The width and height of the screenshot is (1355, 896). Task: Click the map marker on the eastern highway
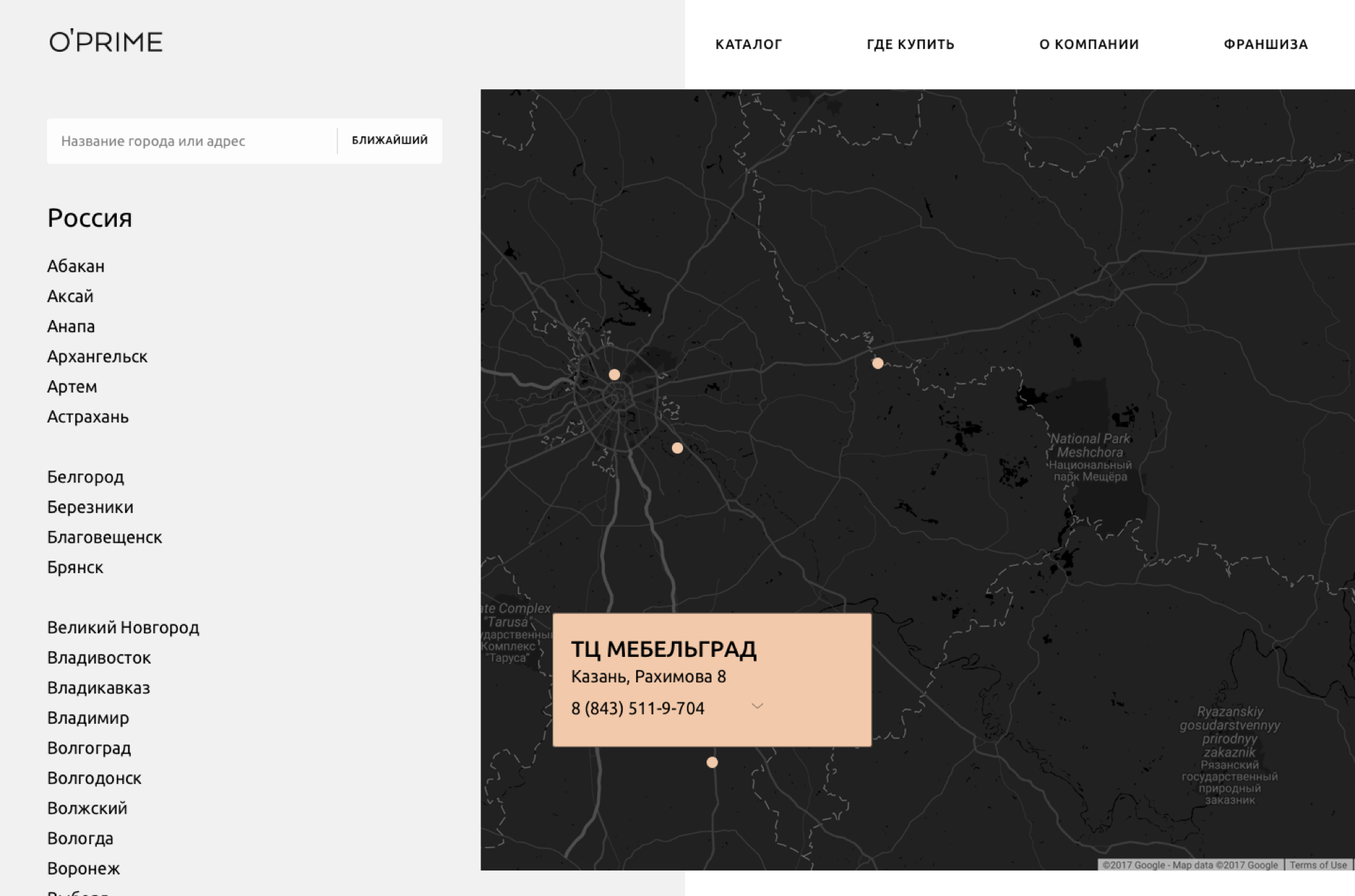coord(877,363)
